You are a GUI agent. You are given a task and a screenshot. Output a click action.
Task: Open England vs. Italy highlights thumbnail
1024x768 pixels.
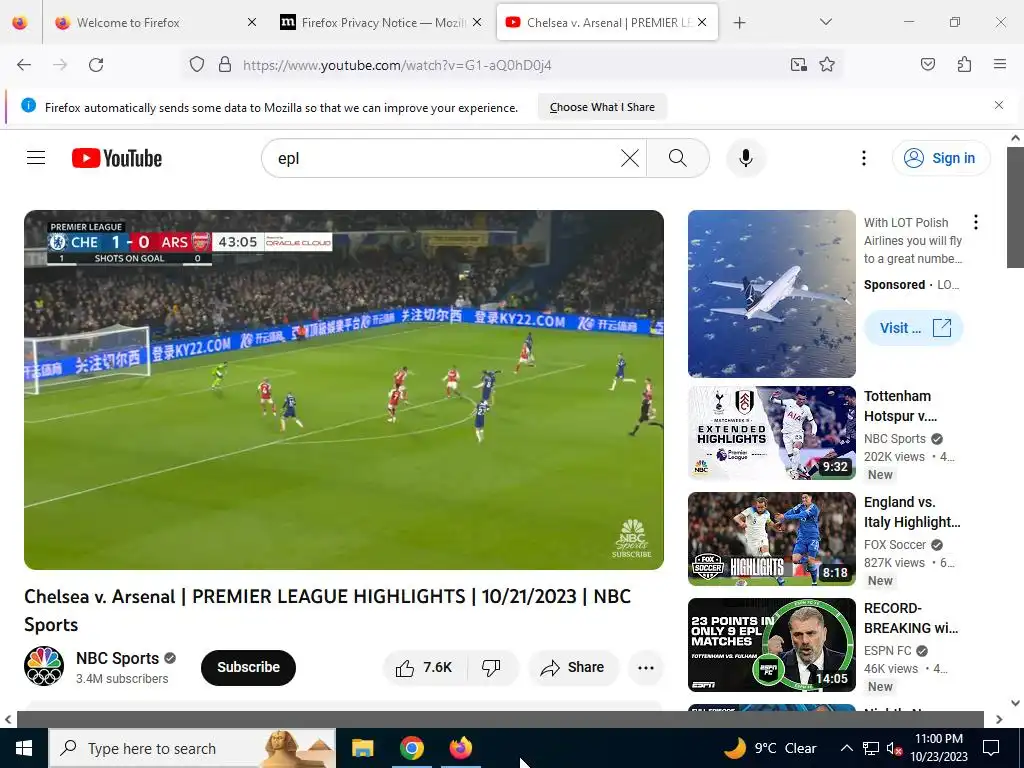click(x=772, y=539)
